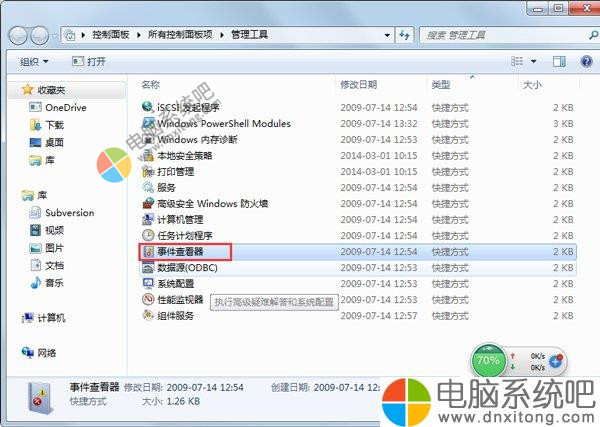Select the 库 group header in sidebar

[42, 195]
